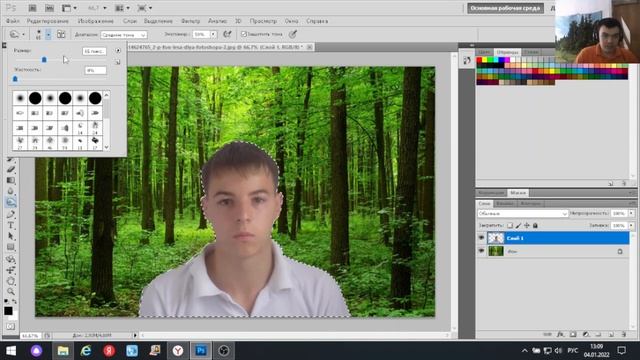640x360 pixels.
Task: Add a layer mask from Layers panel bottom
Action: point(573,334)
